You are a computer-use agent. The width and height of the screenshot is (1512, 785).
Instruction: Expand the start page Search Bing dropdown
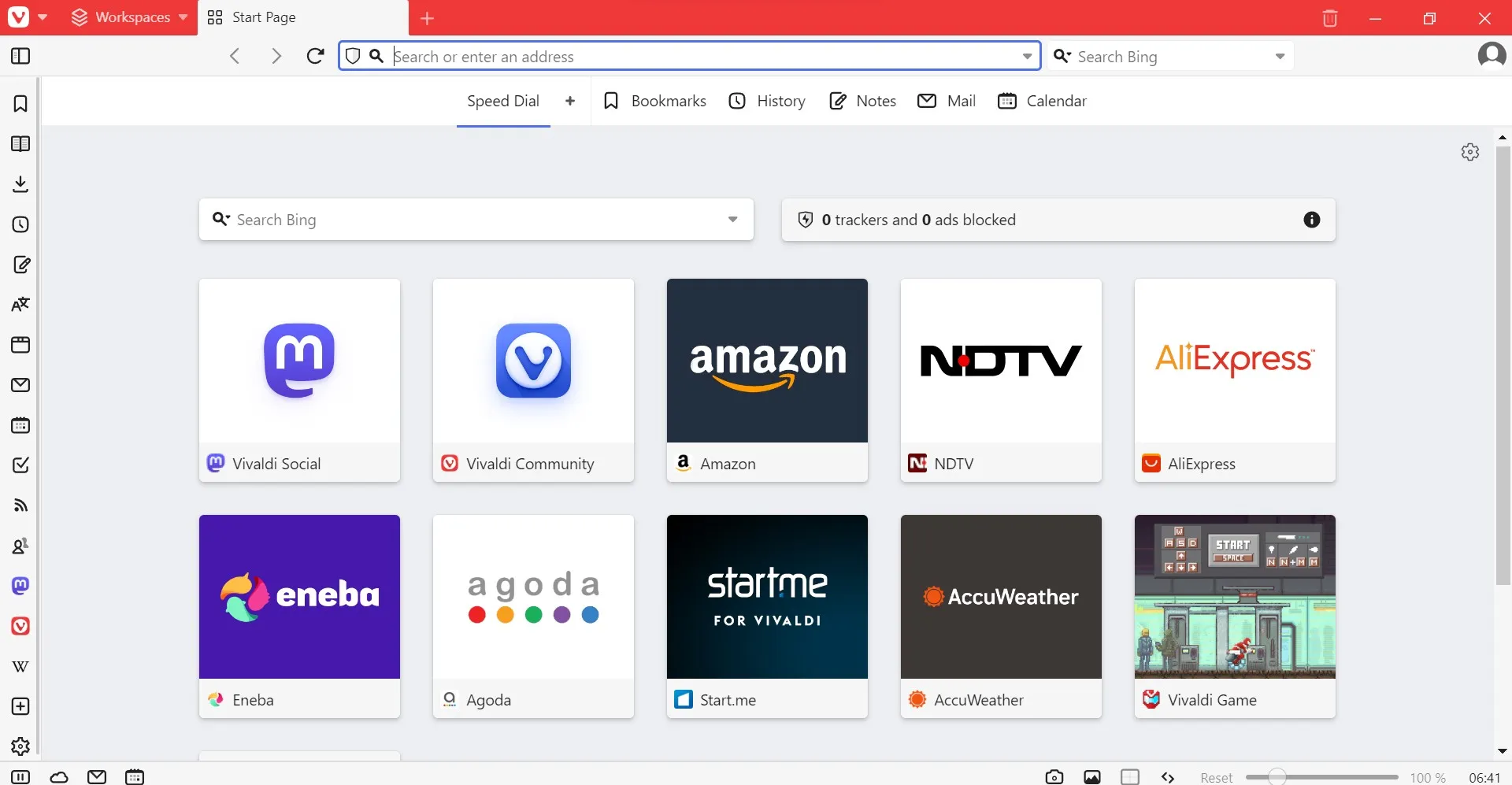732,220
